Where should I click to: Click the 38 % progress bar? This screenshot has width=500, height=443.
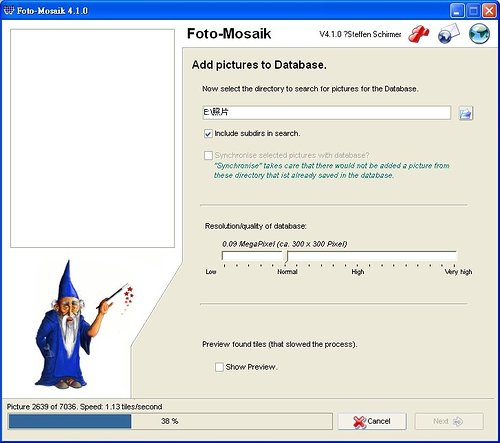tap(170, 421)
